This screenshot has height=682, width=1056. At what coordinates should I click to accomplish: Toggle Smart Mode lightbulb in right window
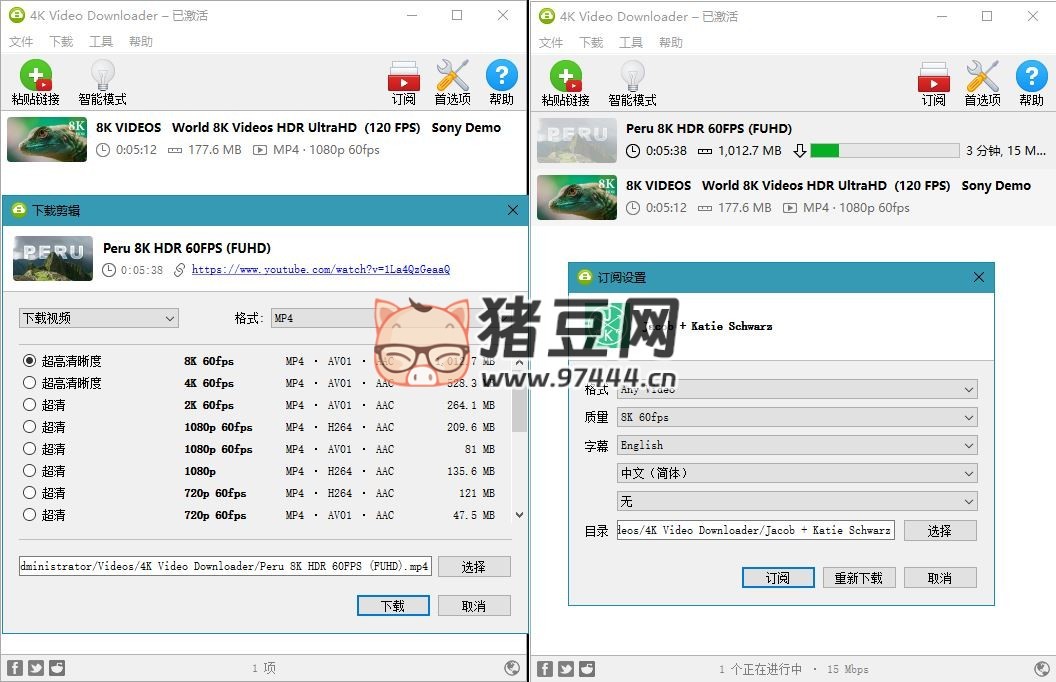(632, 78)
